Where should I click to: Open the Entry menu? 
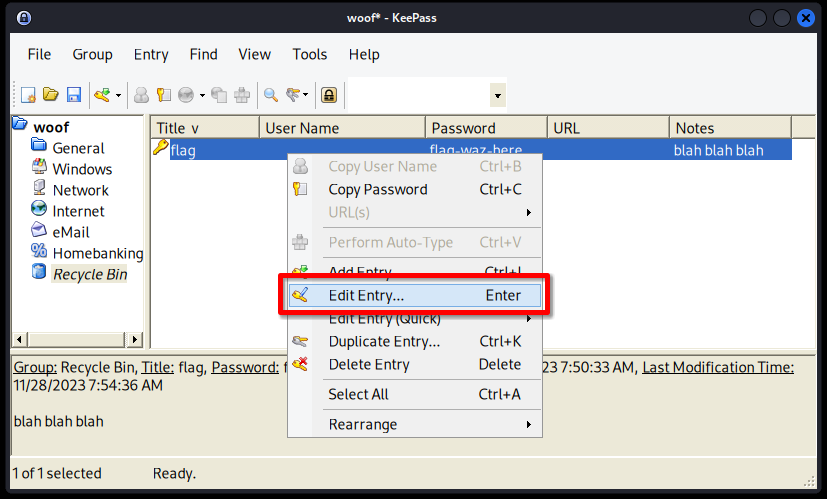pos(151,54)
